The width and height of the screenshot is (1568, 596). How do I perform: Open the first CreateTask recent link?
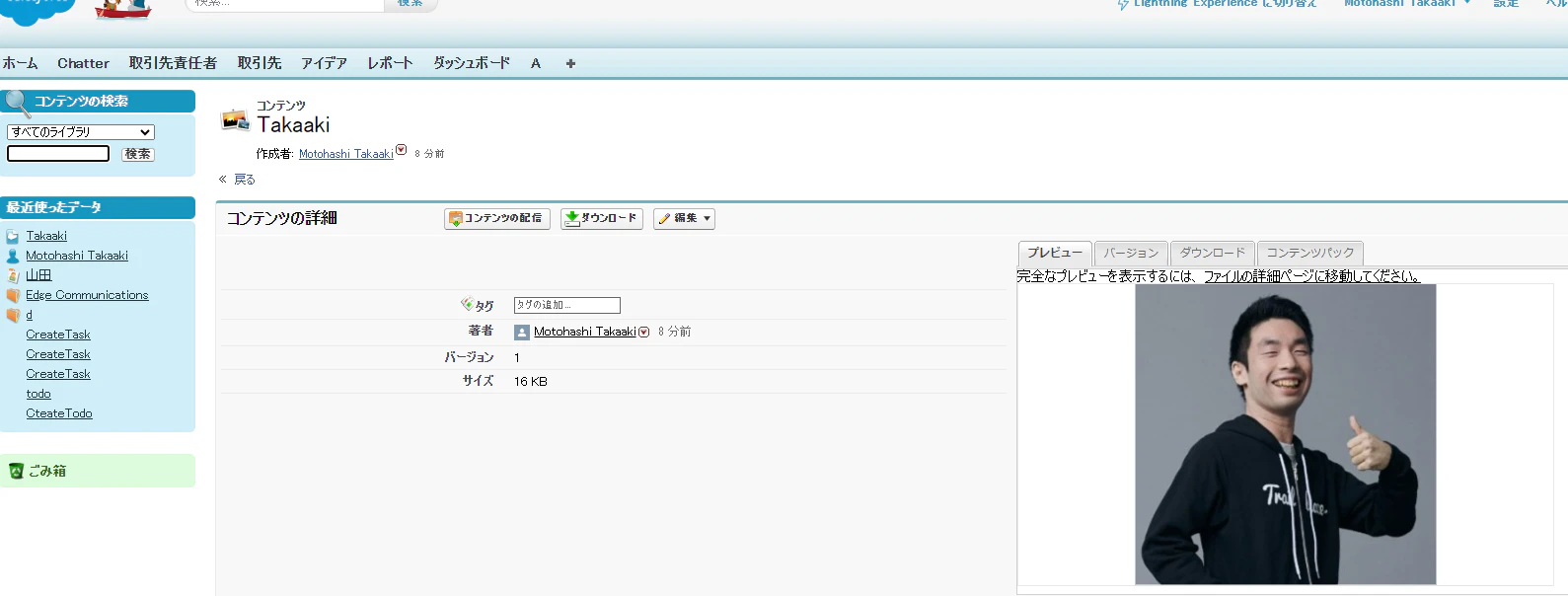(58, 335)
